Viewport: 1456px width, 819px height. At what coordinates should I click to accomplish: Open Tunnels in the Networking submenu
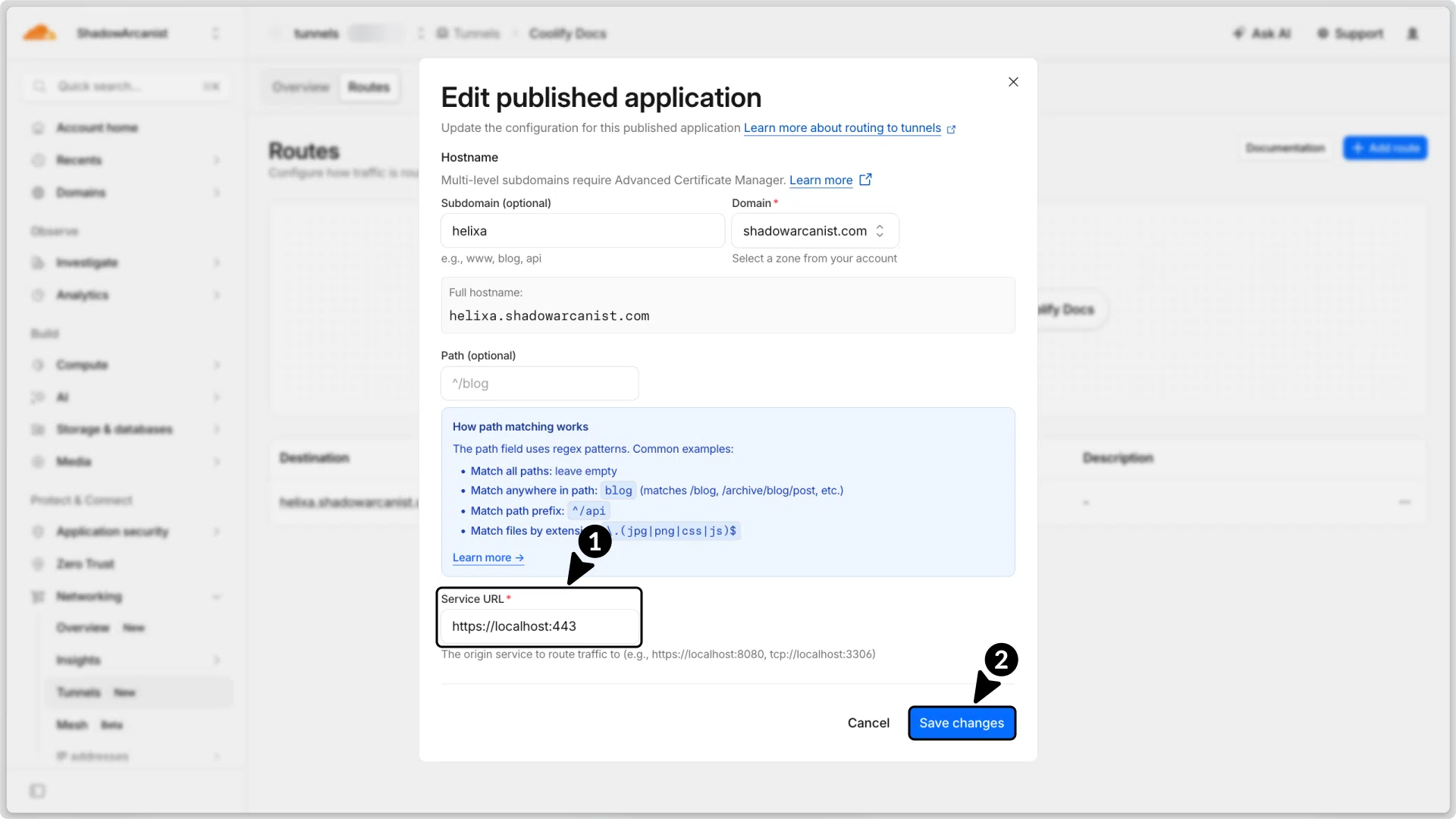point(139,692)
